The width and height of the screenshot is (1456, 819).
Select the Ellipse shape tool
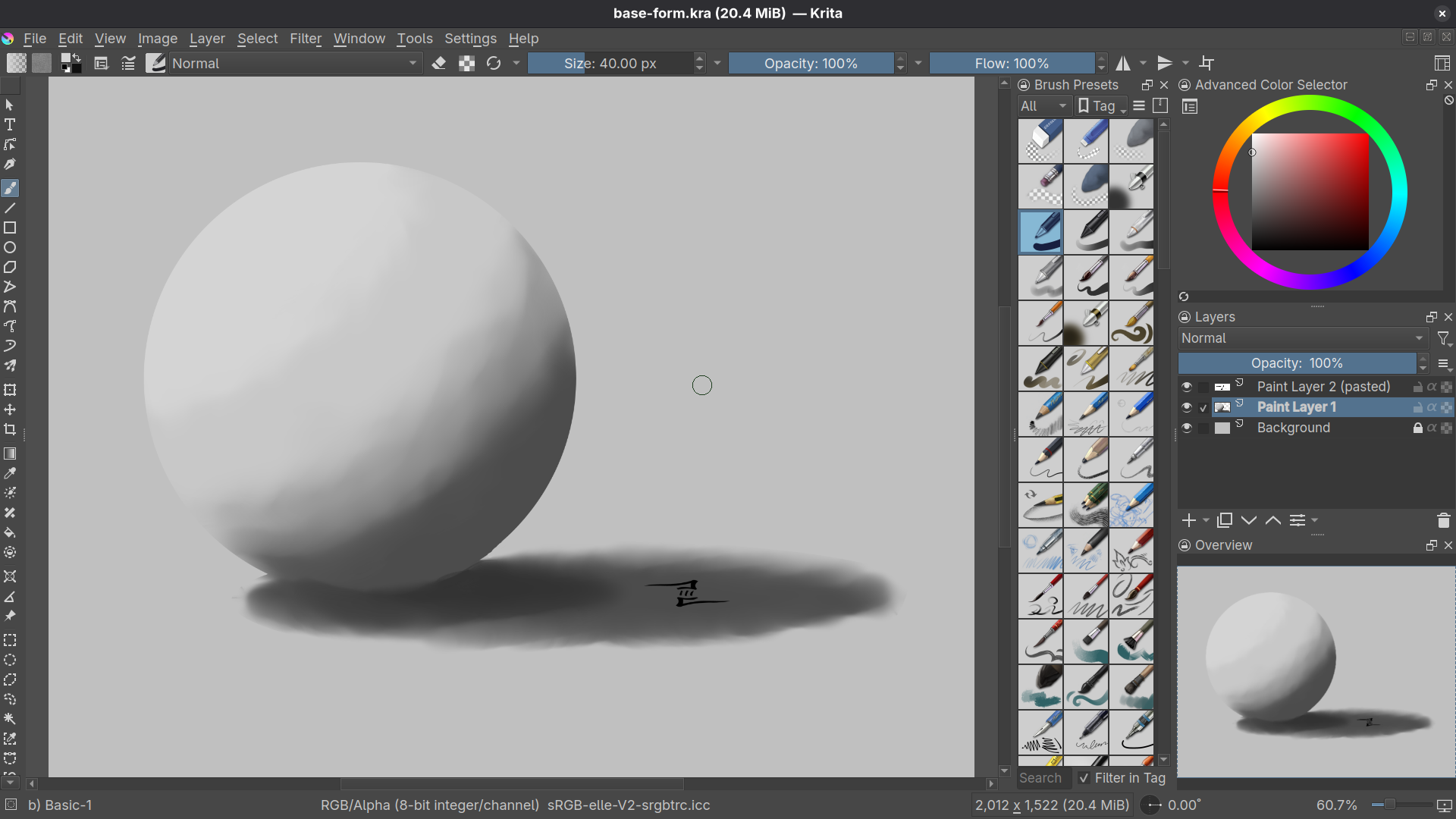(10, 247)
